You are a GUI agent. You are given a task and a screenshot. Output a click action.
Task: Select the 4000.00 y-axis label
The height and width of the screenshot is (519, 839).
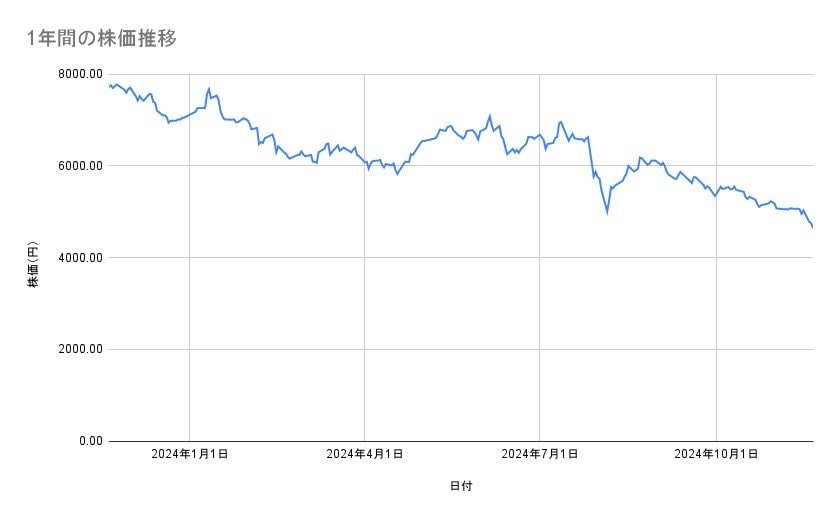pyautogui.click(x=79, y=258)
